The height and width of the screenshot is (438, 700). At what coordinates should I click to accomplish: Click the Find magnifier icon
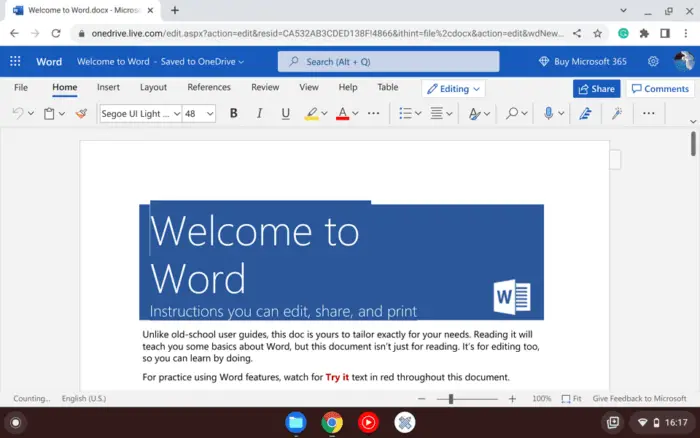[512, 113]
